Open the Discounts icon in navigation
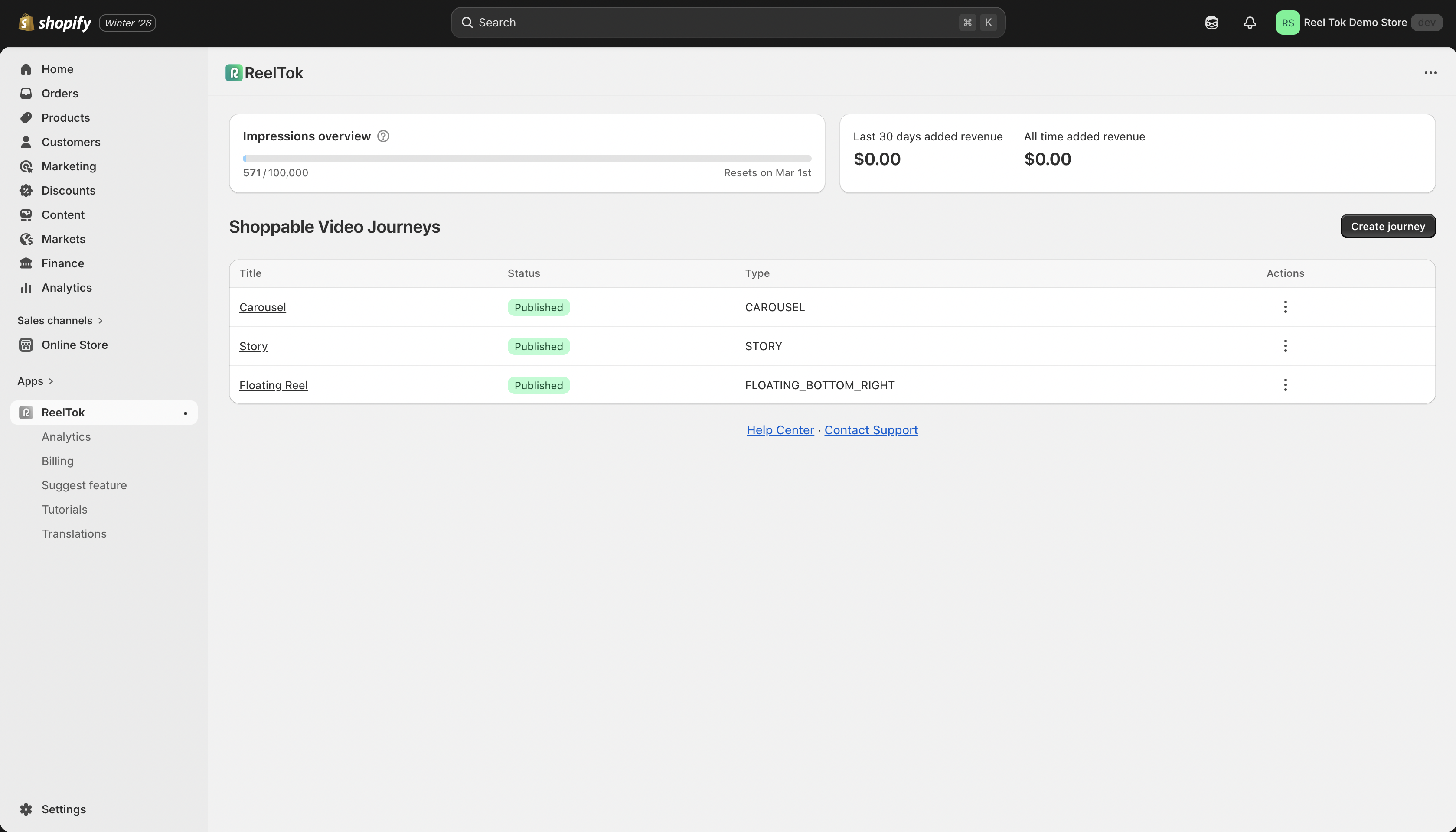The width and height of the screenshot is (1456, 832). [26, 191]
